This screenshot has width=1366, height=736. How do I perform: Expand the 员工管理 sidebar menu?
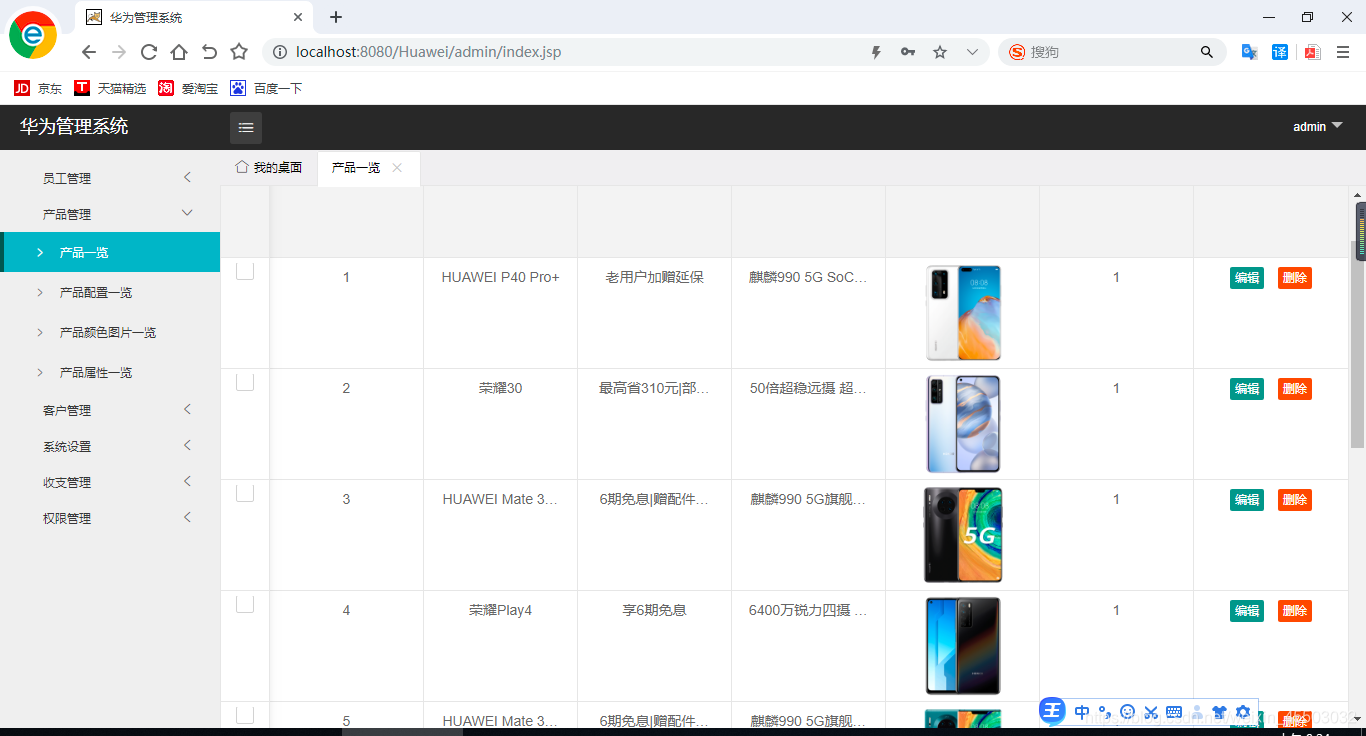110,178
